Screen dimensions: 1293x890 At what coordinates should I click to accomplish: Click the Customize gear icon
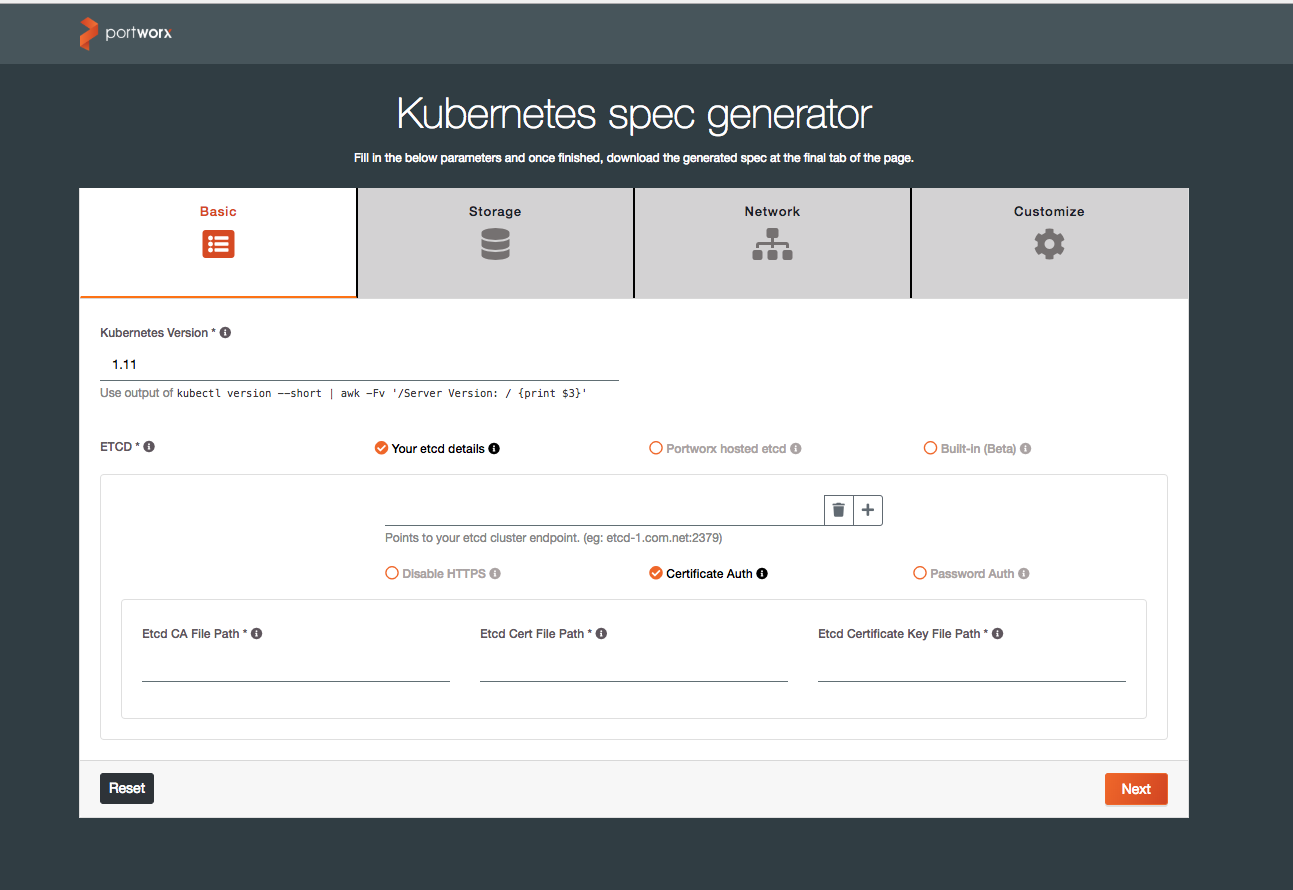(x=1049, y=244)
